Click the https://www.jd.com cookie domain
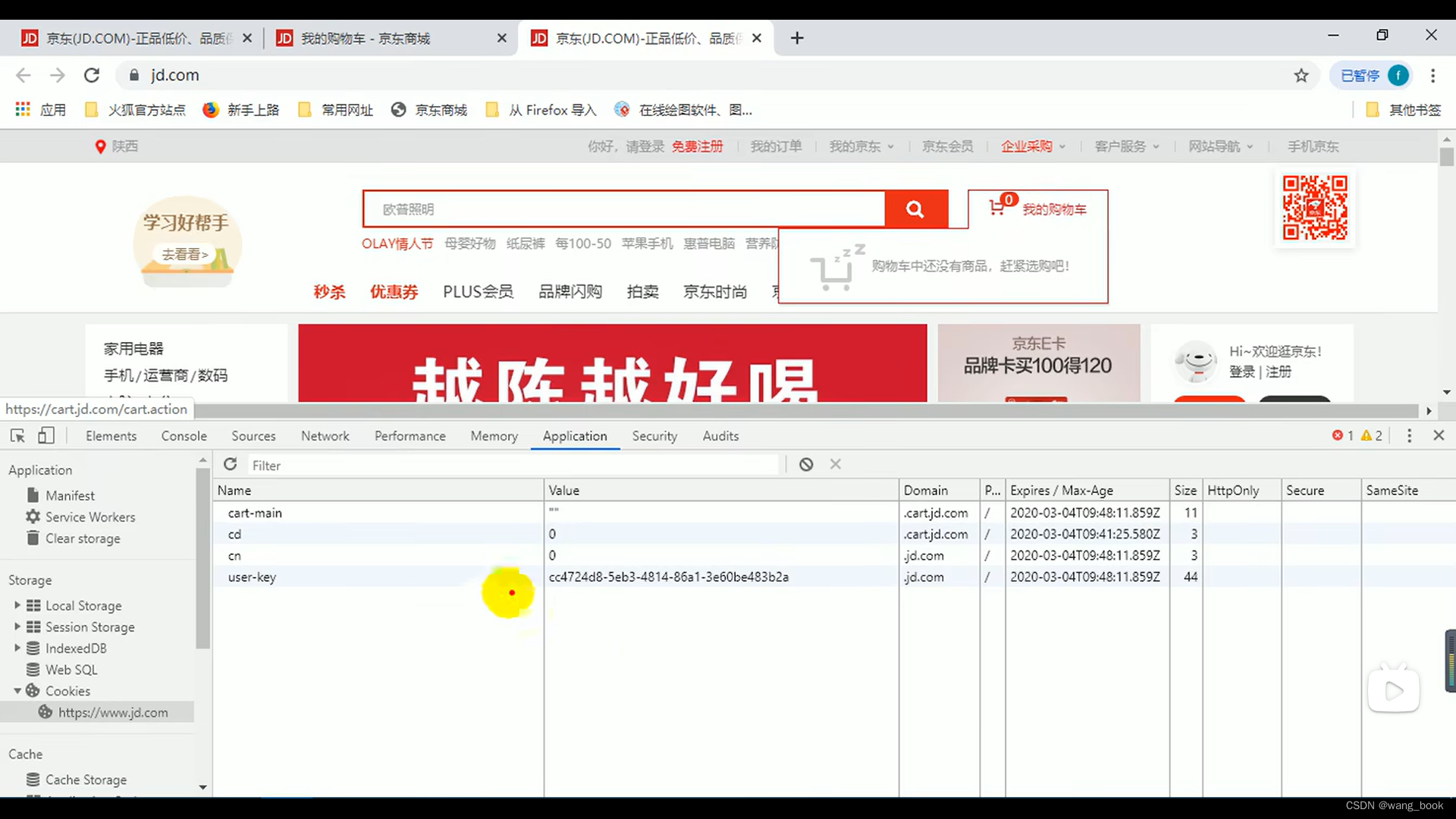1456x819 pixels. (x=113, y=712)
